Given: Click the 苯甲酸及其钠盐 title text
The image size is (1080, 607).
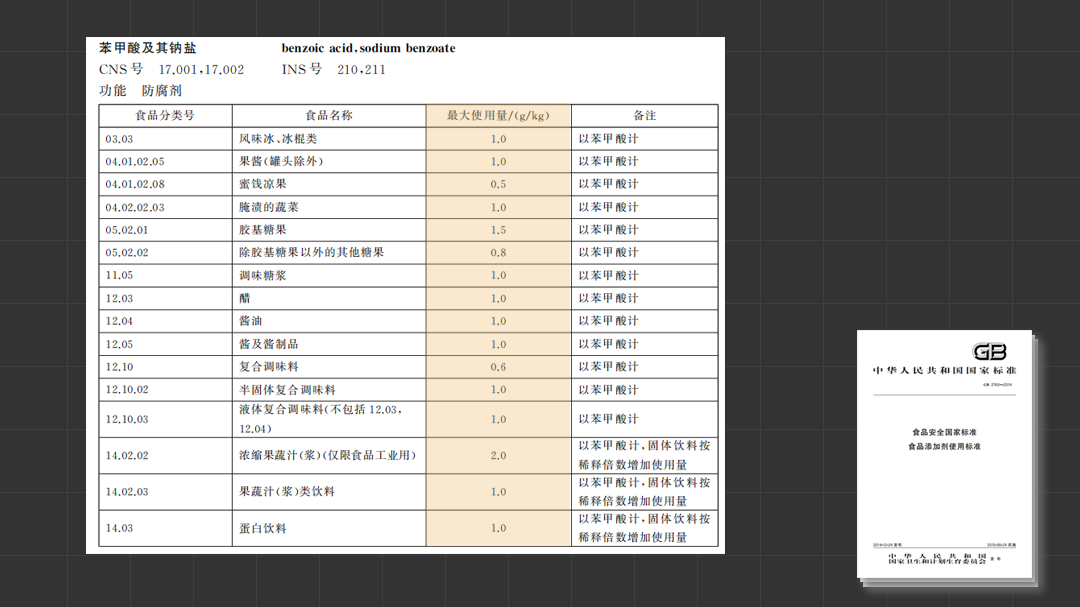Looking at the screenshot, I should [x=147, y=48].
